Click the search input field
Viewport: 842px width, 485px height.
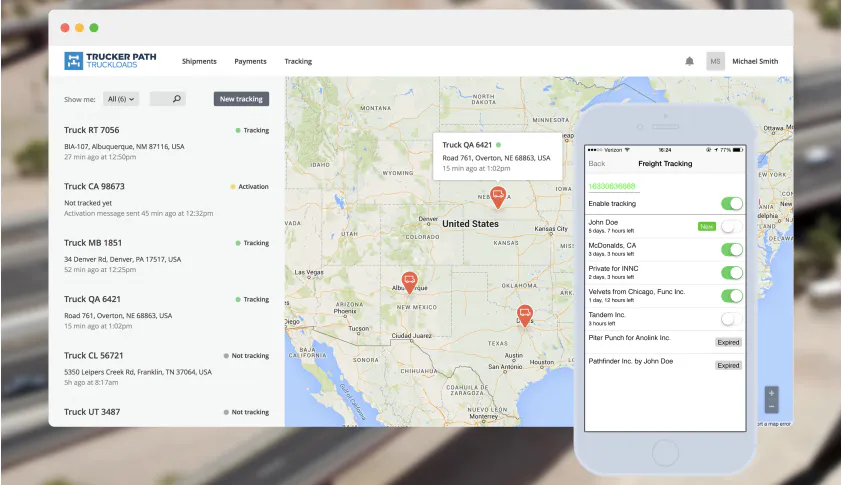[168, 99]
